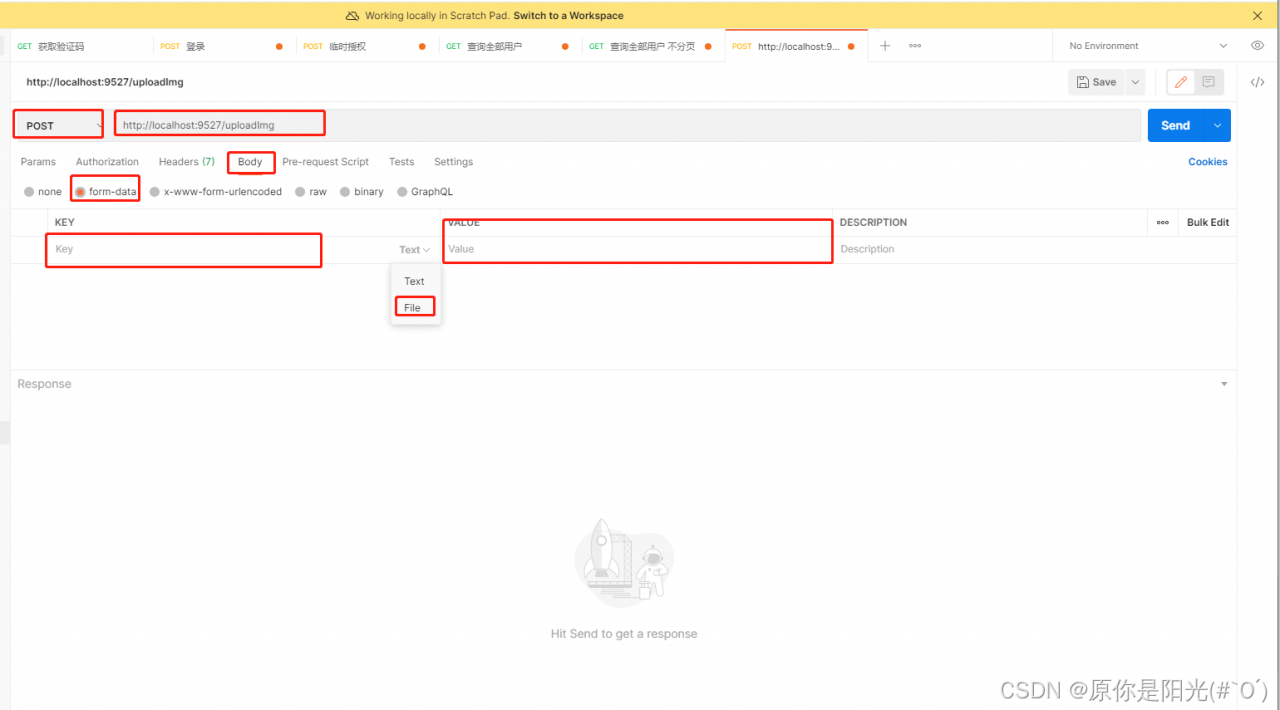1280x710 pixels.
Task: Open the environment quick look eye icon
Action: coord(1257,45)
